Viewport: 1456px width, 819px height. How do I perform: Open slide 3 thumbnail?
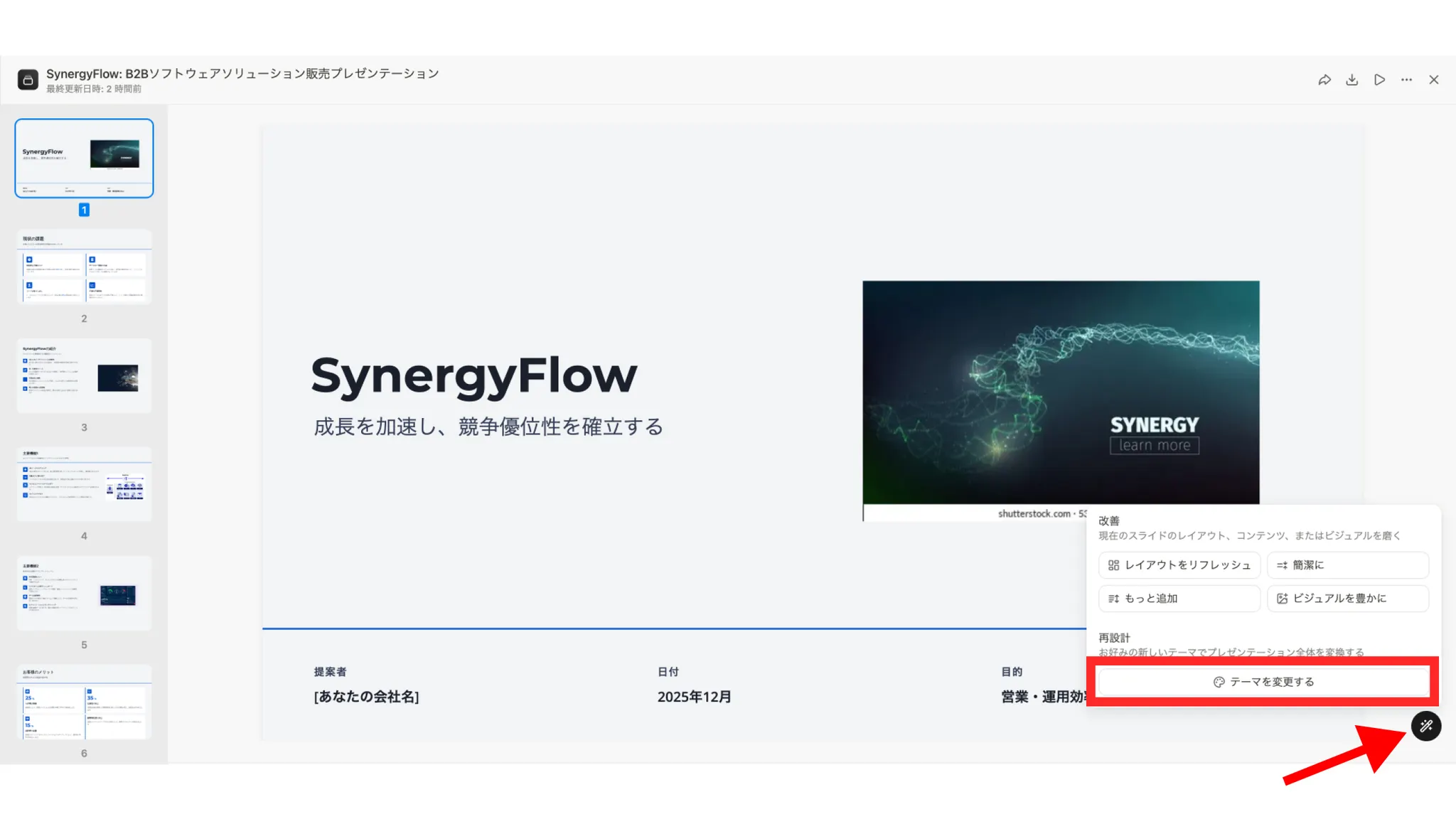tap(84, 376)
